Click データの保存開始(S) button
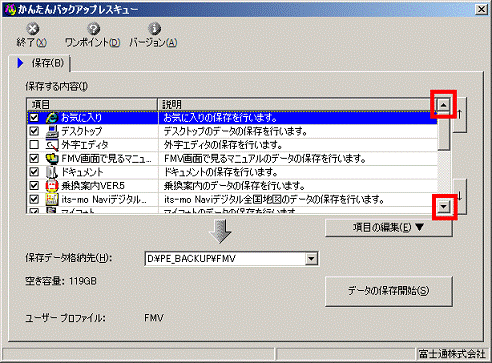 389,291
